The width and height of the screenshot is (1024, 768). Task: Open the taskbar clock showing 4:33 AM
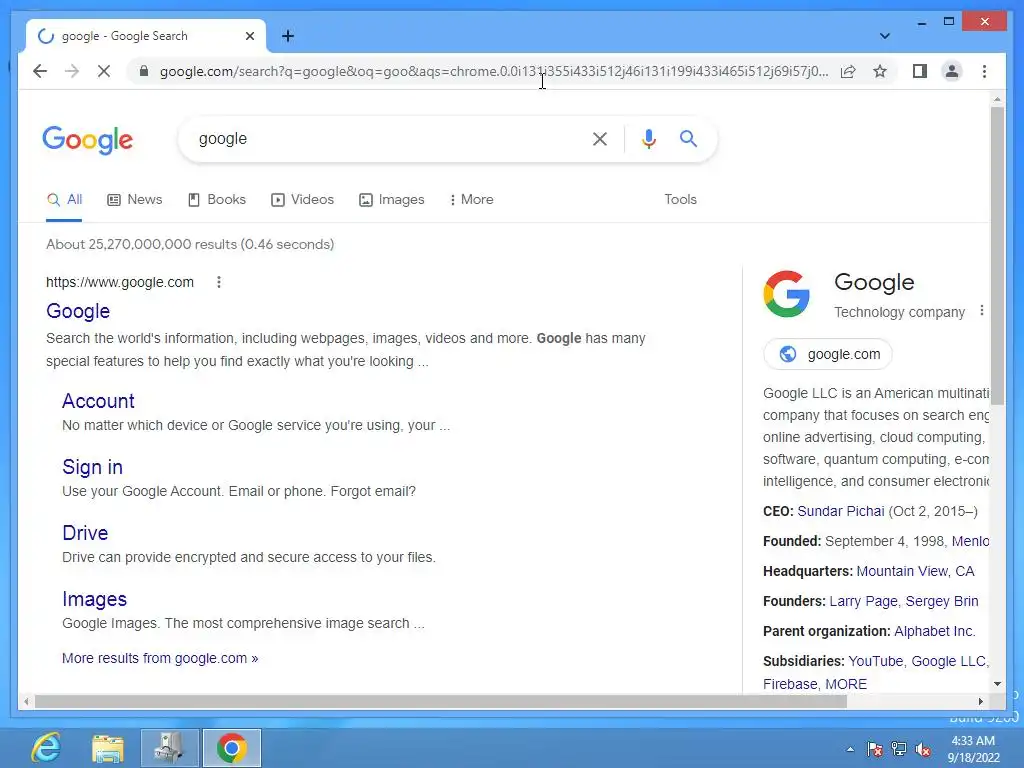(x=973, y=749)
